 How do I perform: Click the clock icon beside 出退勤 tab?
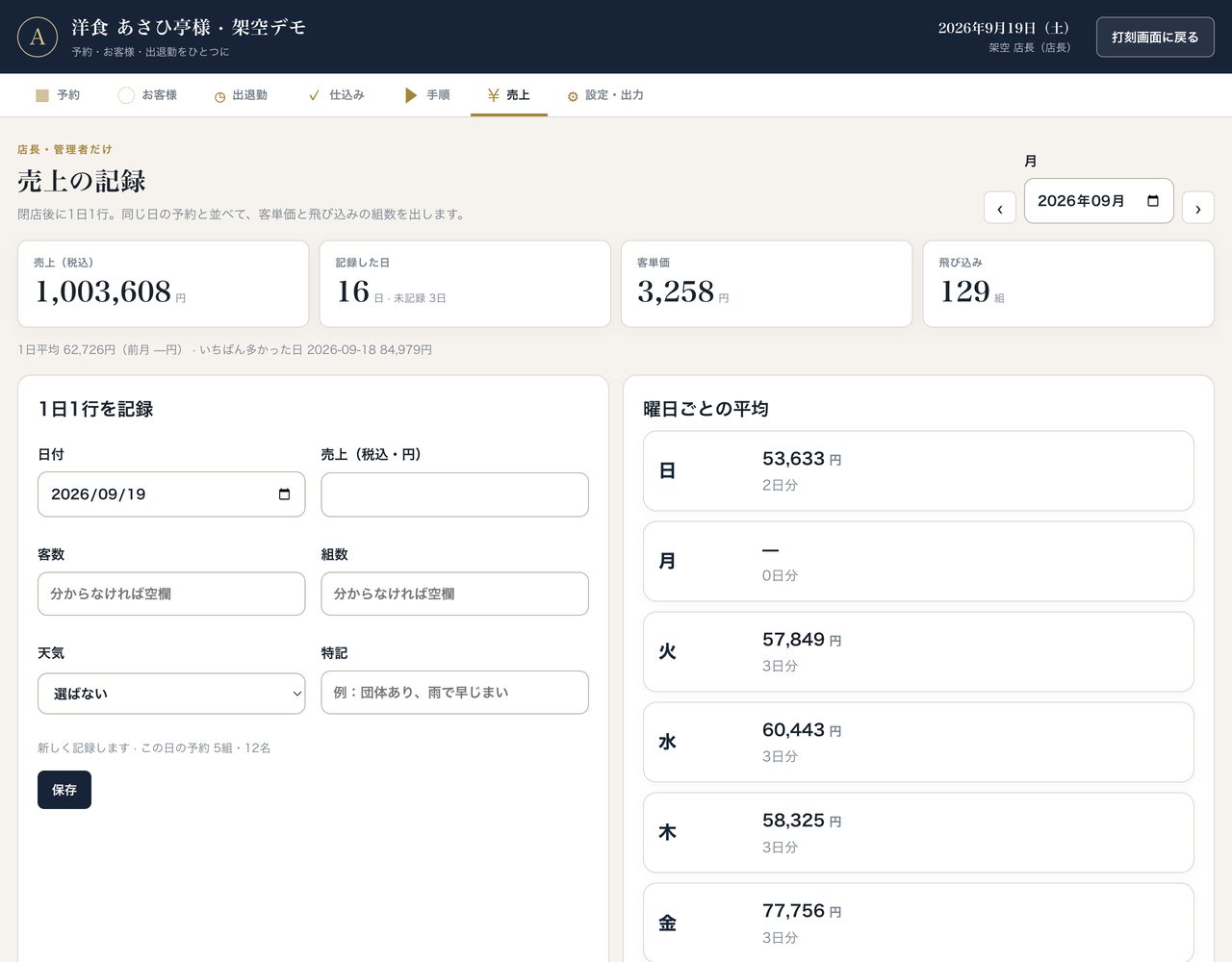pyautogui.click(x=219, y=96)
